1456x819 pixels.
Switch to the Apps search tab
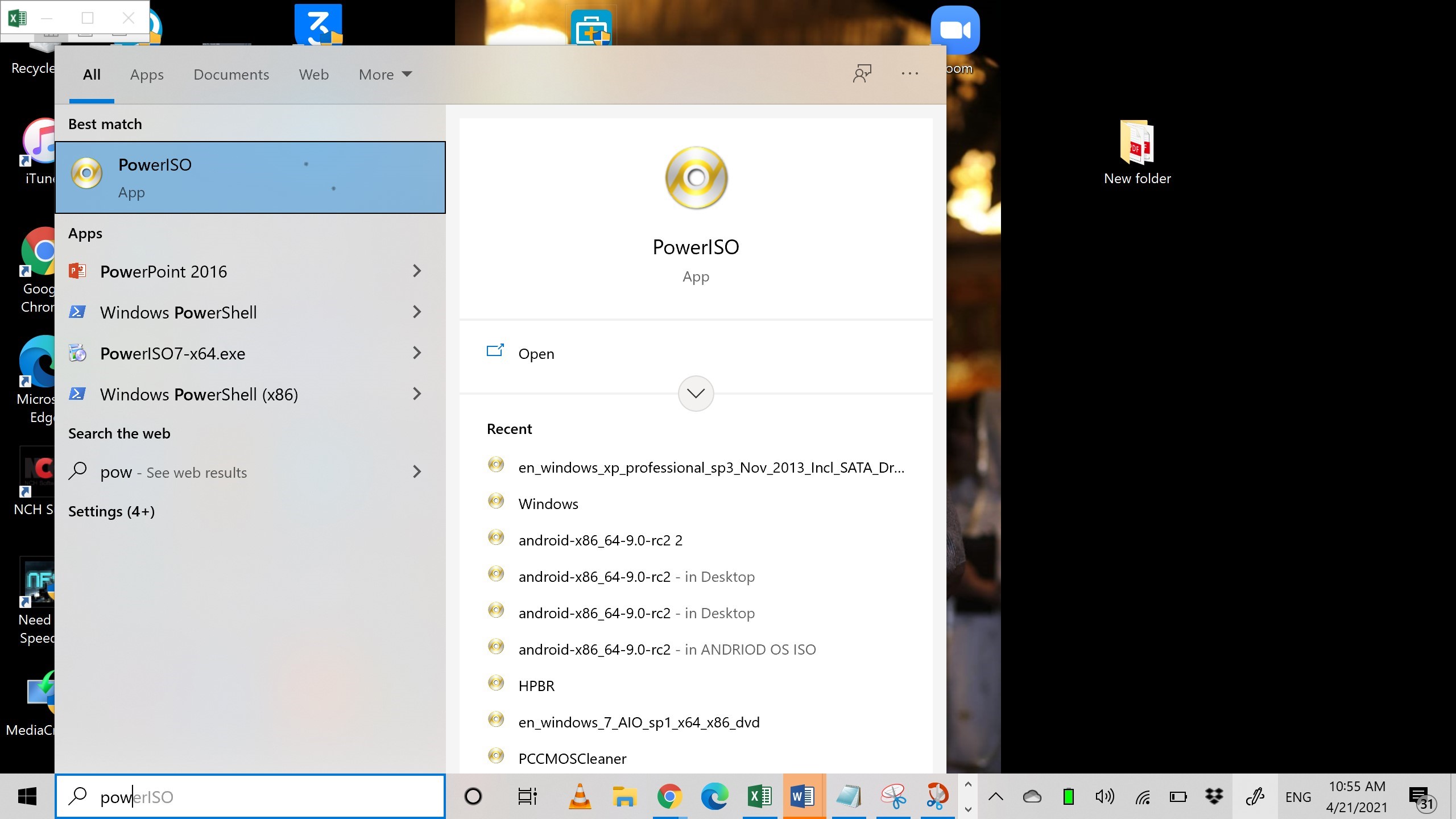tap(147, 75)
